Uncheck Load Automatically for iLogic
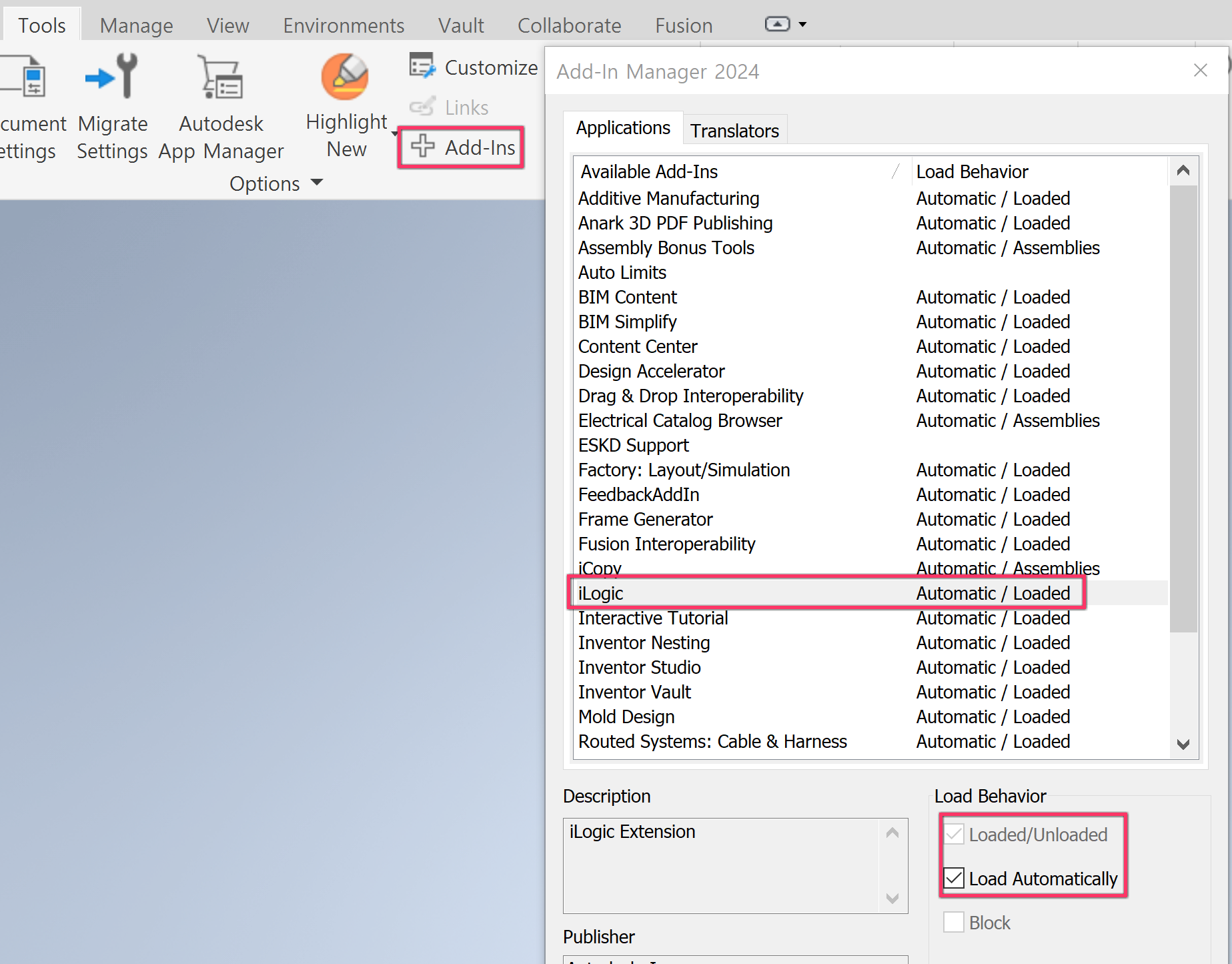 pos(954,879)
